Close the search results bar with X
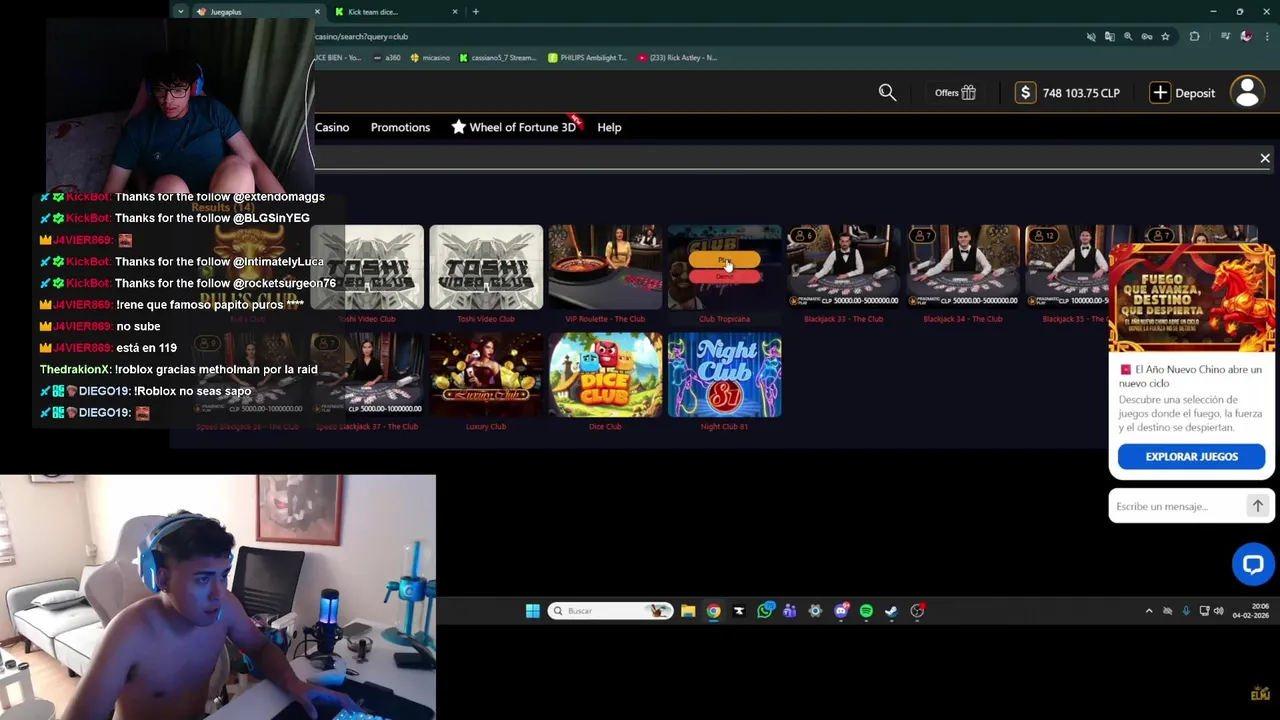The image size is (1280, 720). [1265, 158]
